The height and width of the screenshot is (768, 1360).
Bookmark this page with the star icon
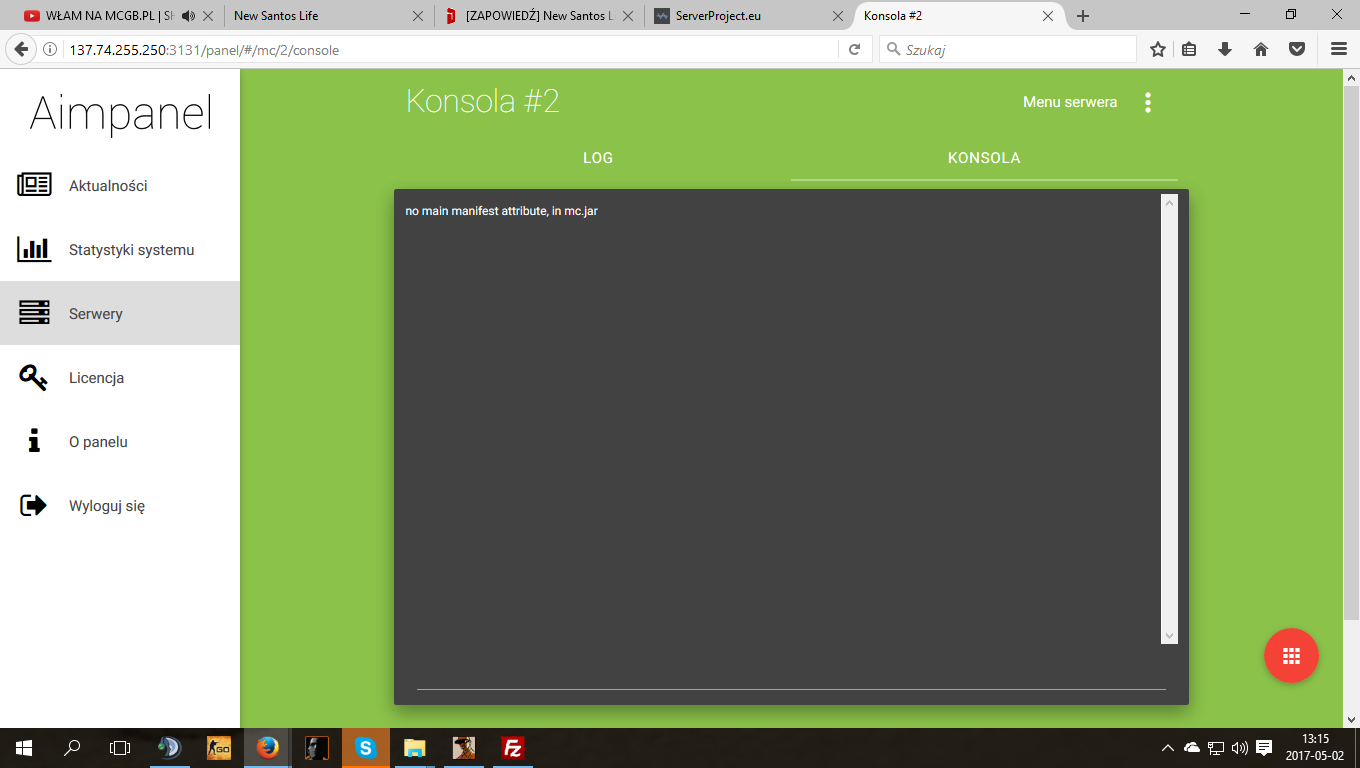(1157, 50)
